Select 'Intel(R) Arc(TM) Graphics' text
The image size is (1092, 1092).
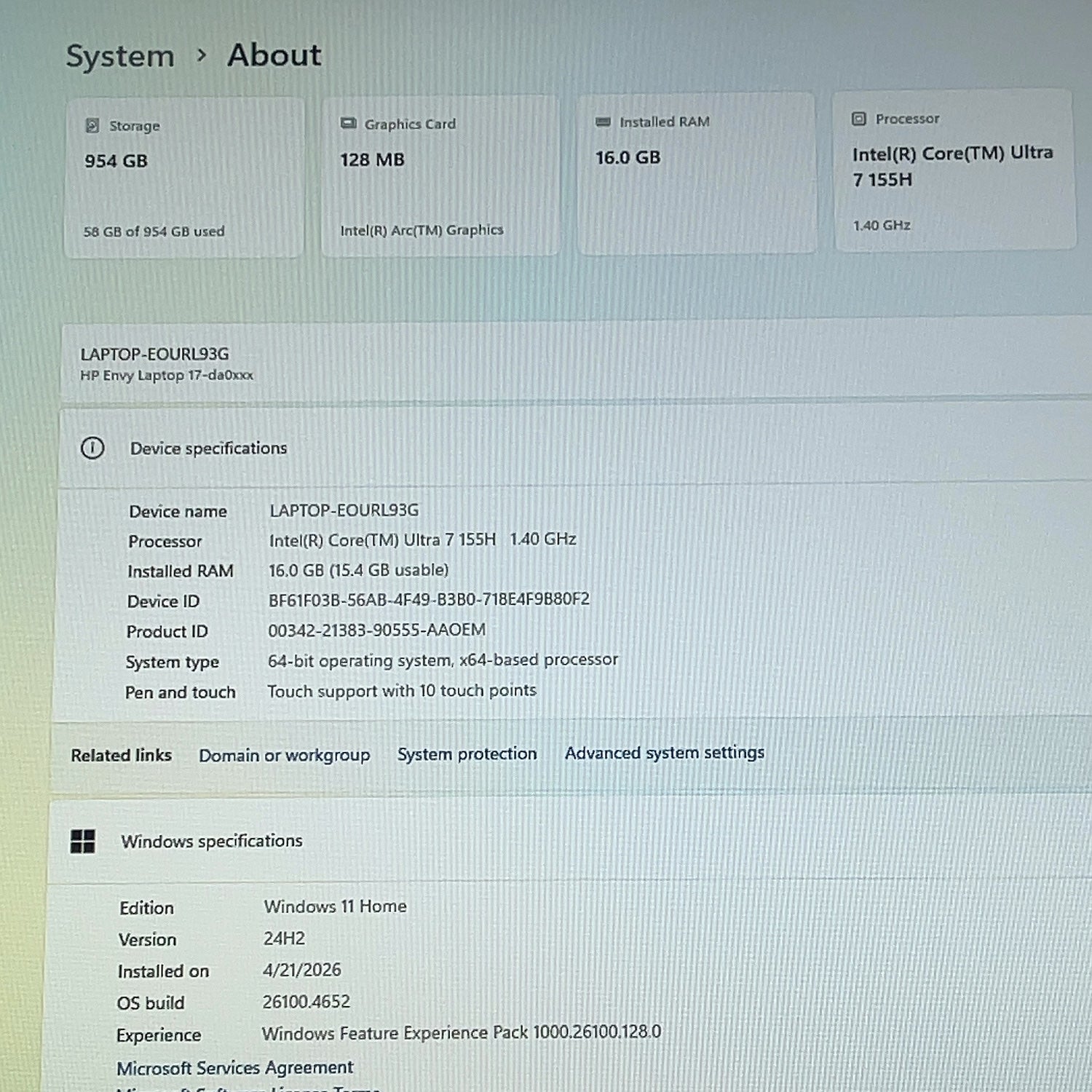coord(422,230)
